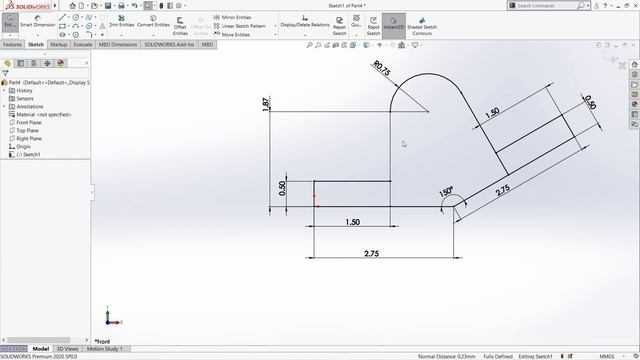
Task: Open PropertyManager tab icon
Action: (21, 63)
